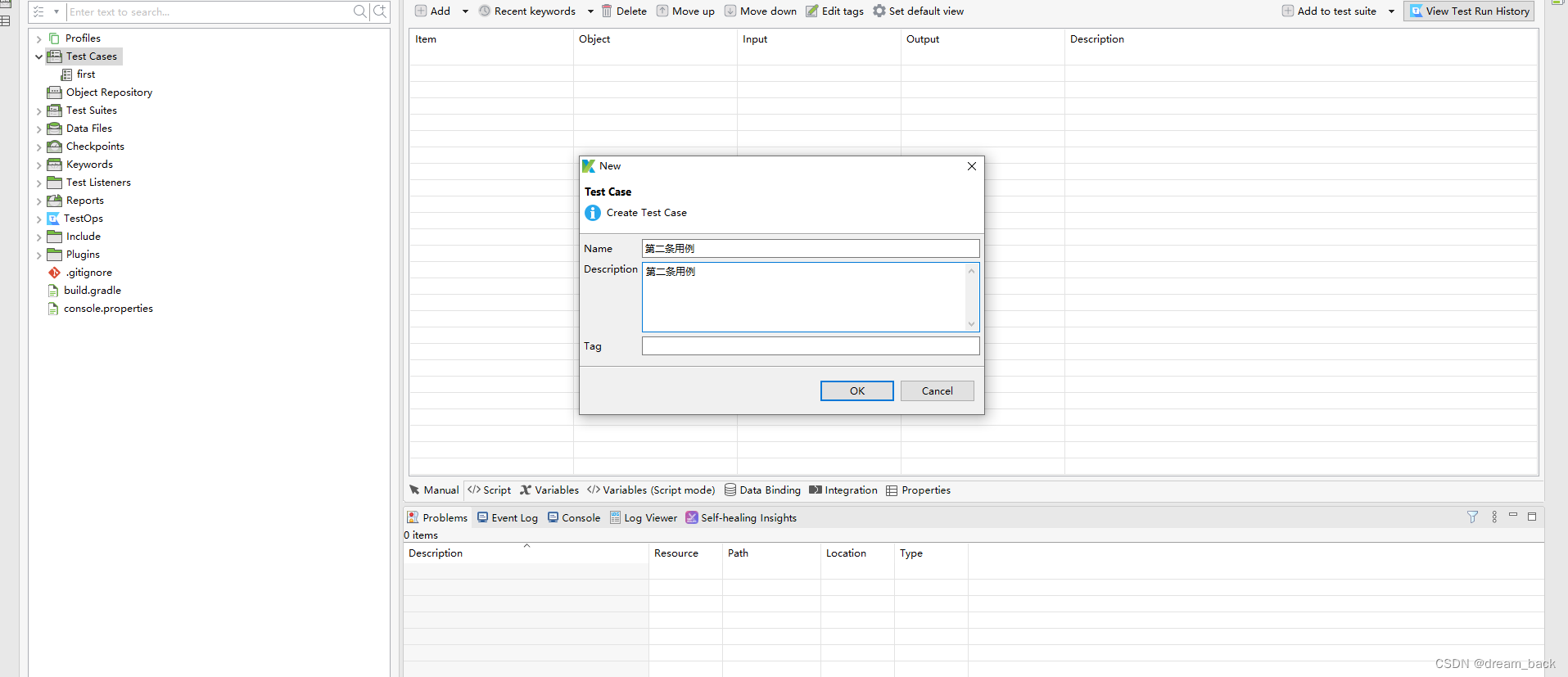Screen dimensions: 1568x677
Task: Switch to the Variables tab
Action: coord(549,490)
